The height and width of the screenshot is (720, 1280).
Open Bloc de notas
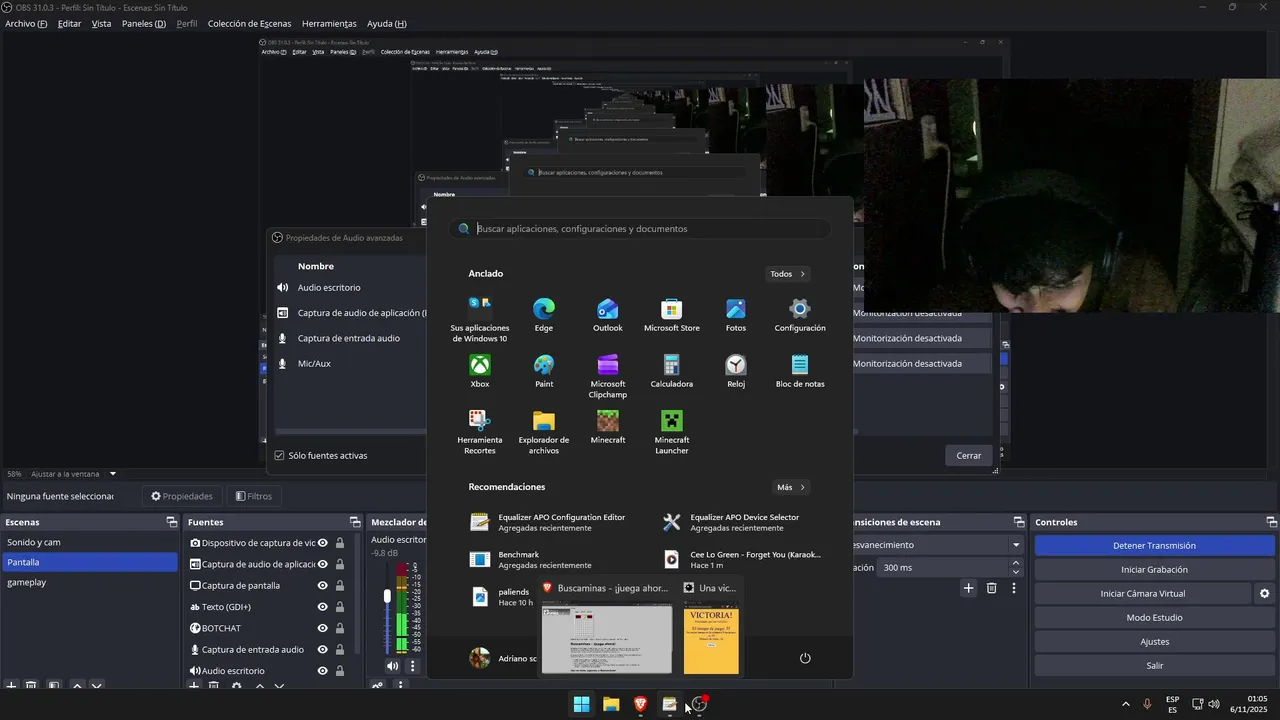799,370
